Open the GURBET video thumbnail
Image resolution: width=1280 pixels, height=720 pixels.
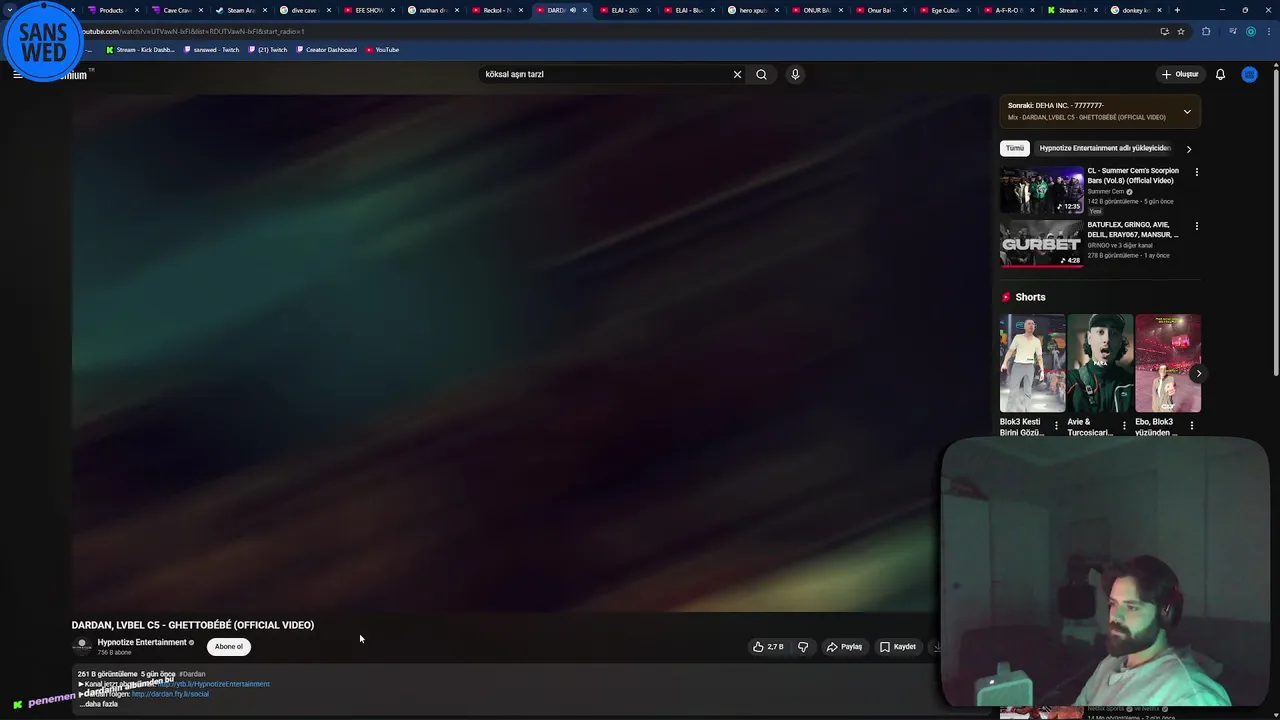[x=1041, y=243]
